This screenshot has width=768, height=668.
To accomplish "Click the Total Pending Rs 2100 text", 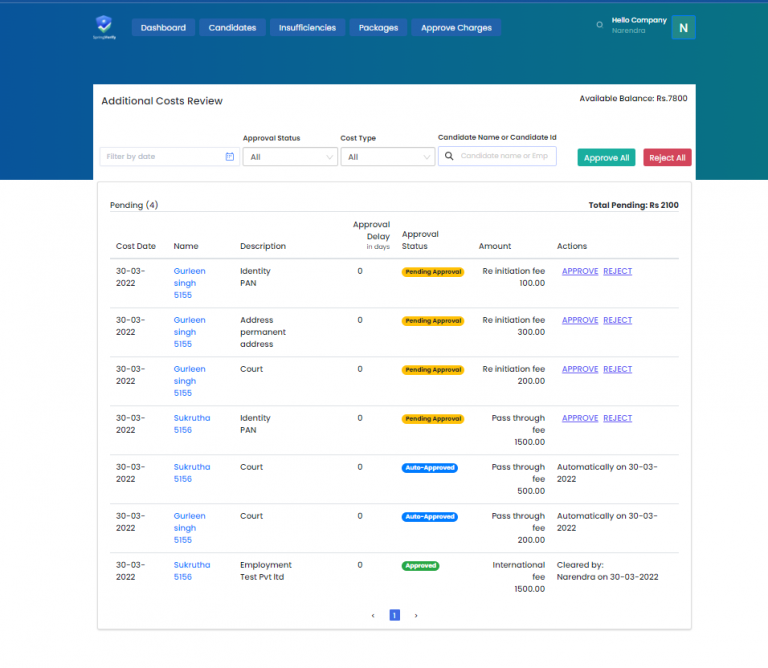I will [633, 205].
